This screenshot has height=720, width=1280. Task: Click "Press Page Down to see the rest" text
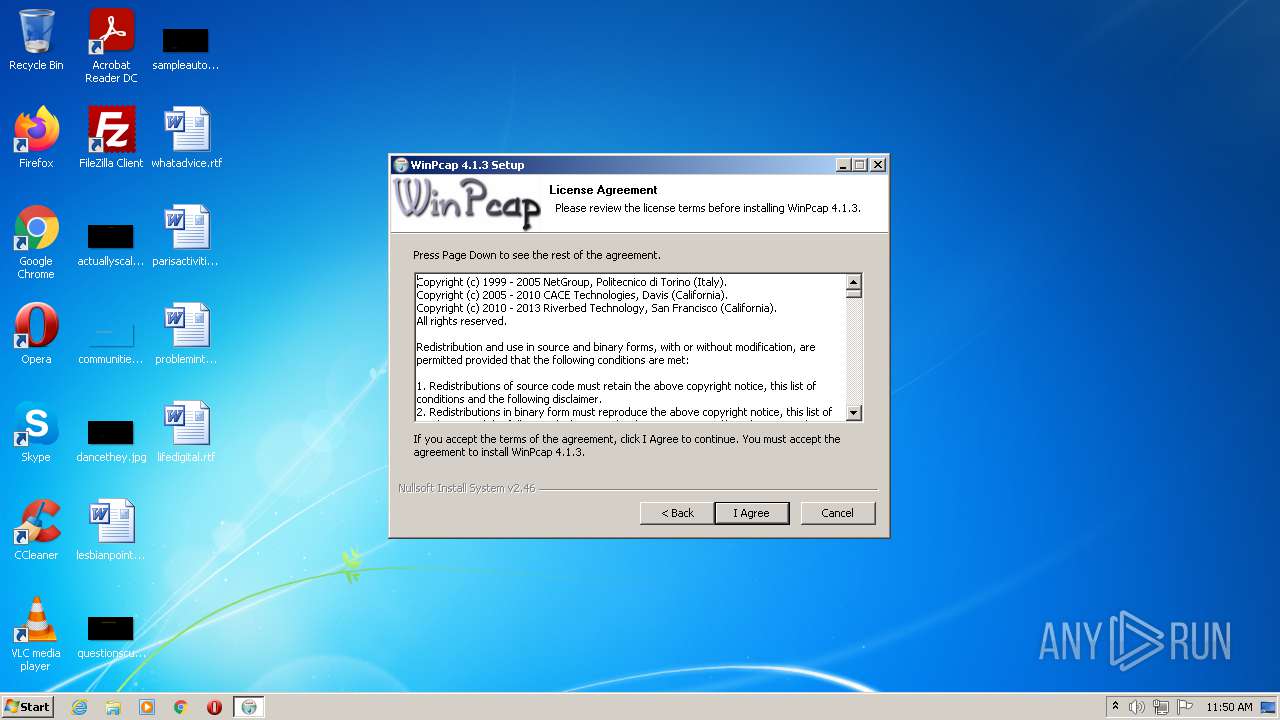pyautogui.click(x=537, y=255)
